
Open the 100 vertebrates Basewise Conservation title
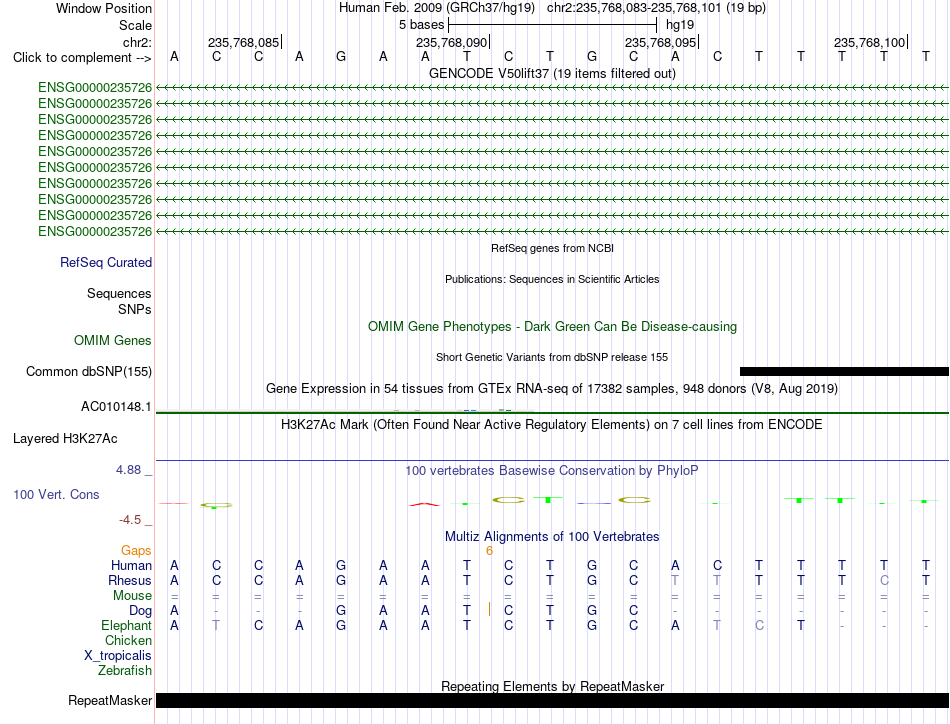[552, 471]
